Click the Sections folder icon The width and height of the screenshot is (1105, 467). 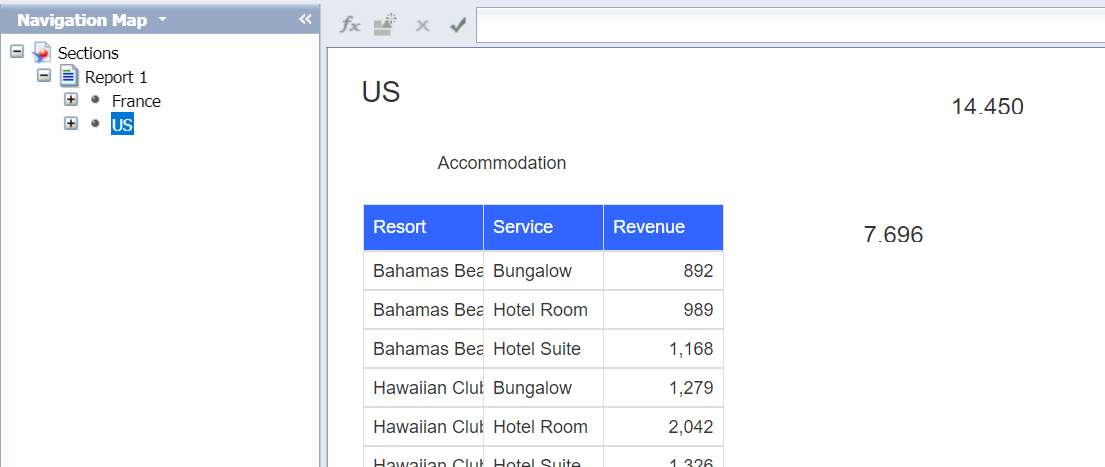click(x=42, y=52)
